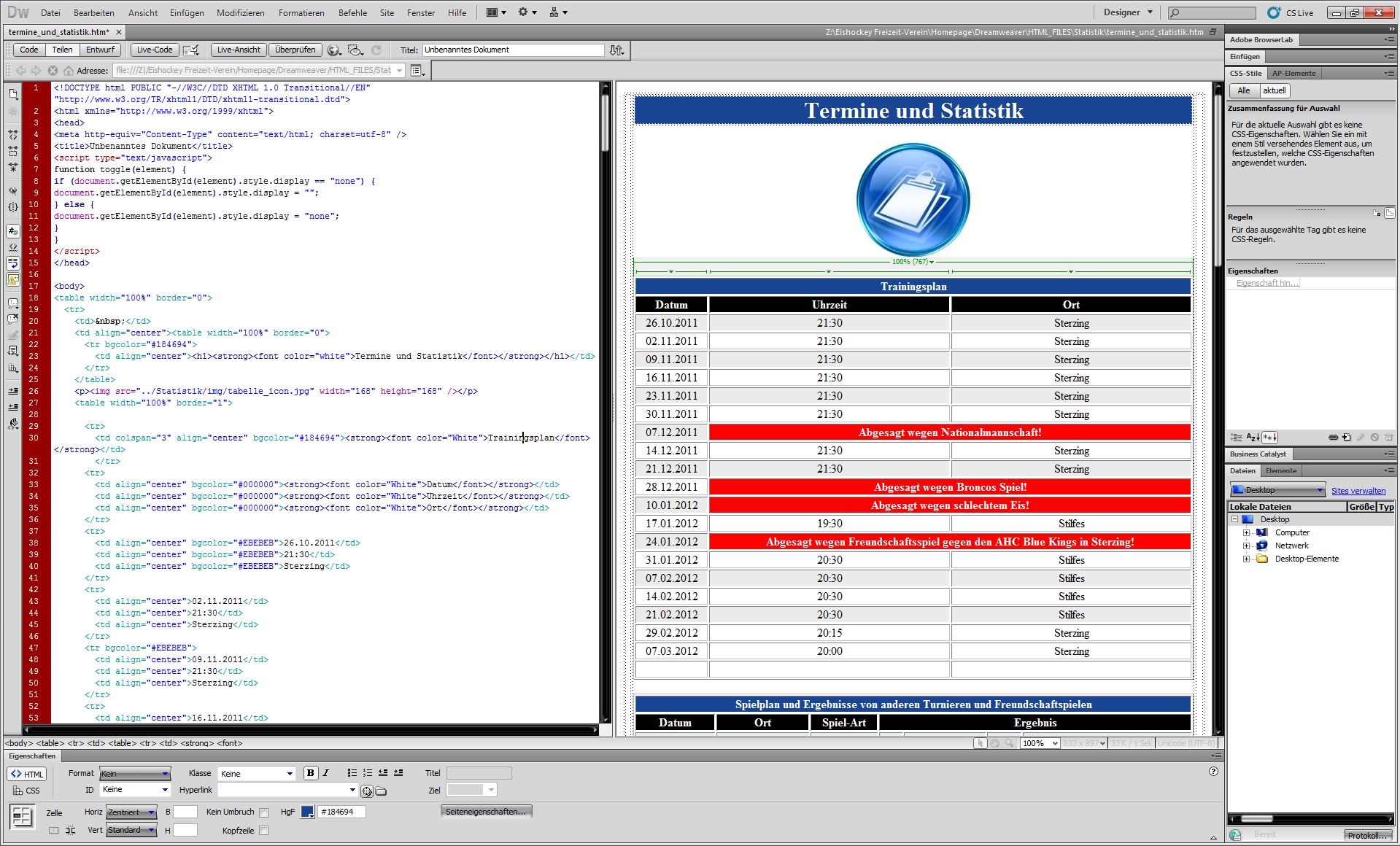
Task: Click Apply Comment icon in coding toolbar
Action: pos(13,303)
